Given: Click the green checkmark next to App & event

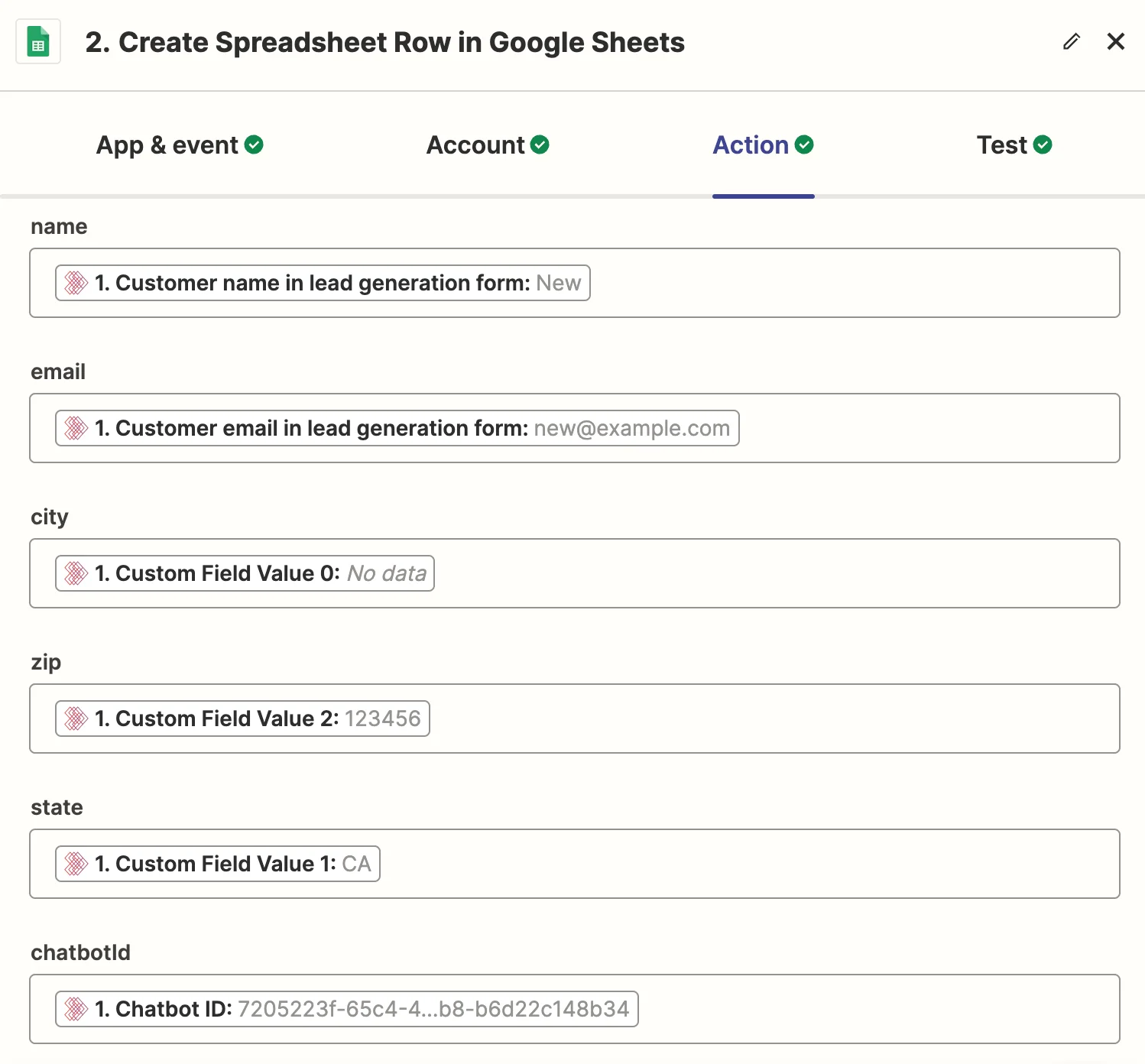Looking at the screenshot, I should click(x=255, y=144).
